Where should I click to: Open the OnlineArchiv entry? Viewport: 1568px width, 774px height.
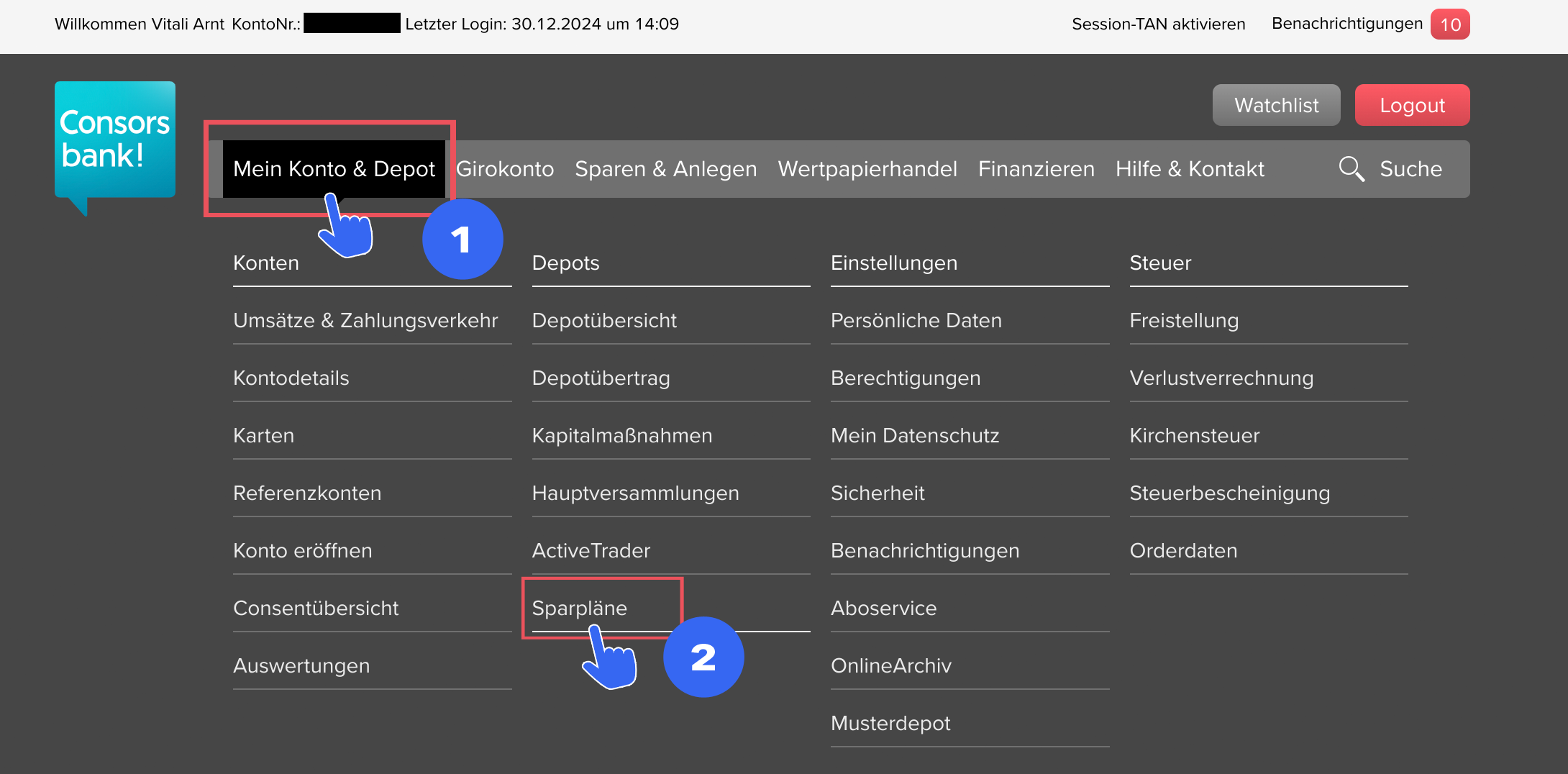(x=890, y=666)
